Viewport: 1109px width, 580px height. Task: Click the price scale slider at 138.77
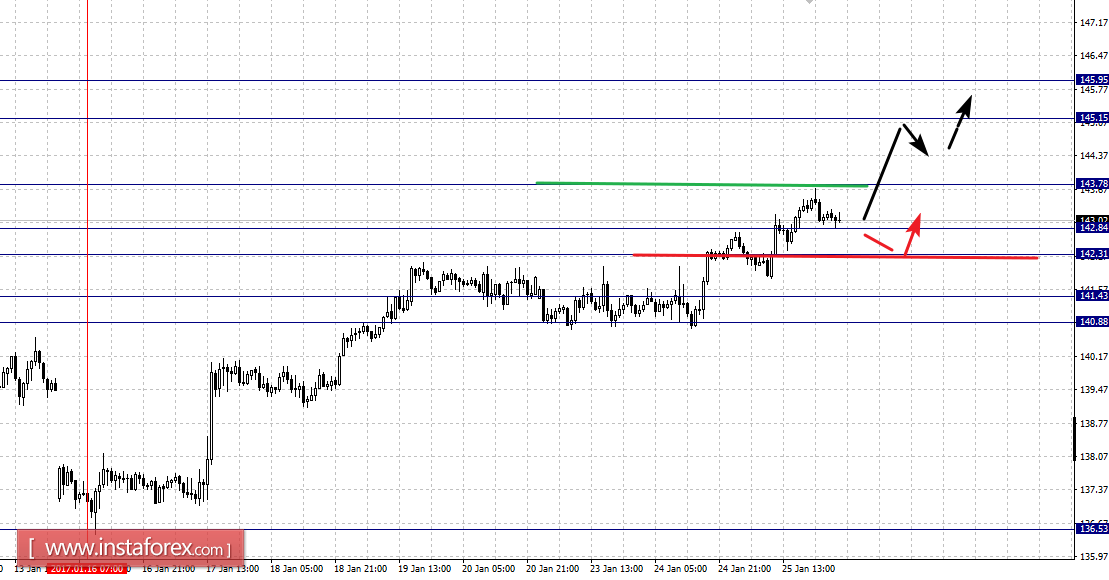1075,439
